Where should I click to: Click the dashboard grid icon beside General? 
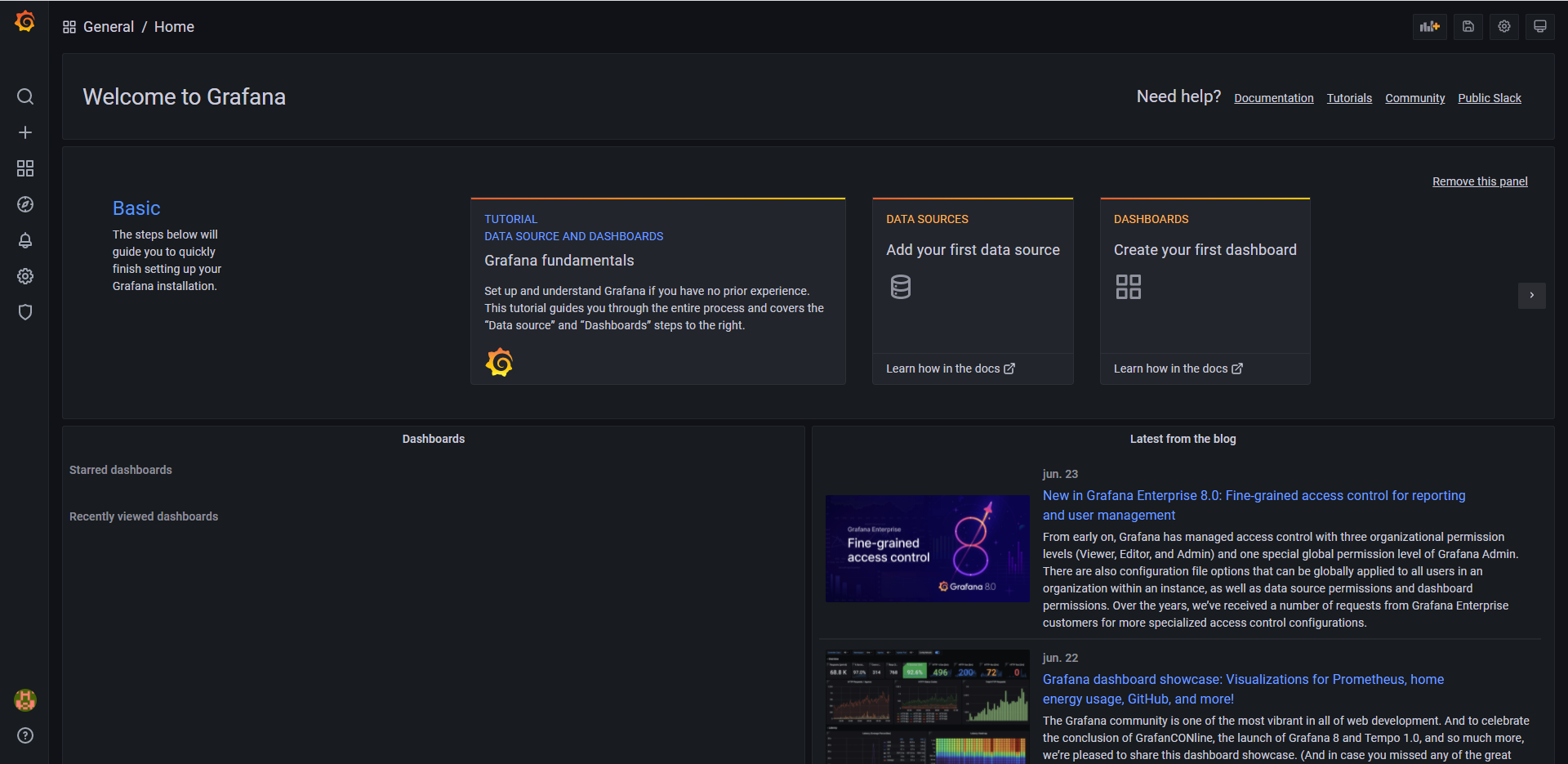click(x=69, y=27)
